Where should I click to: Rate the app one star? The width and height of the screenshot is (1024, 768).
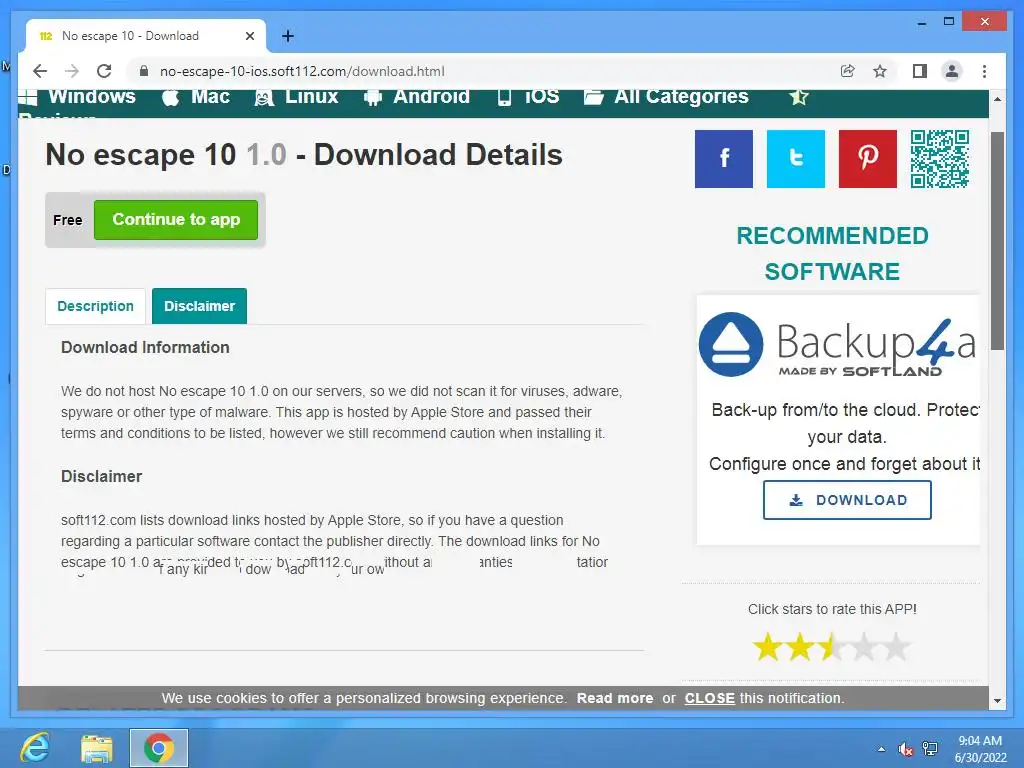pyautogui.click(x=768, y=647)
